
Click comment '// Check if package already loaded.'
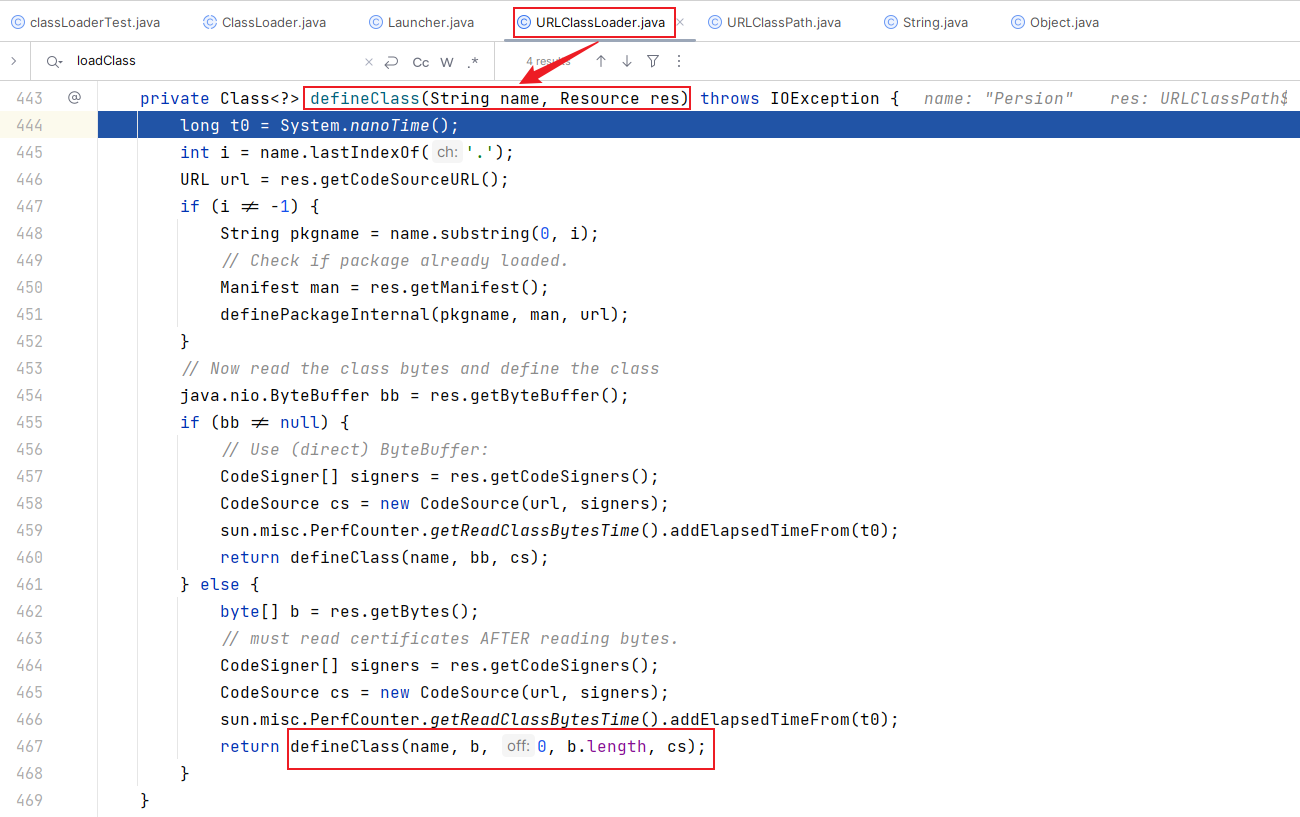(394, 260)
